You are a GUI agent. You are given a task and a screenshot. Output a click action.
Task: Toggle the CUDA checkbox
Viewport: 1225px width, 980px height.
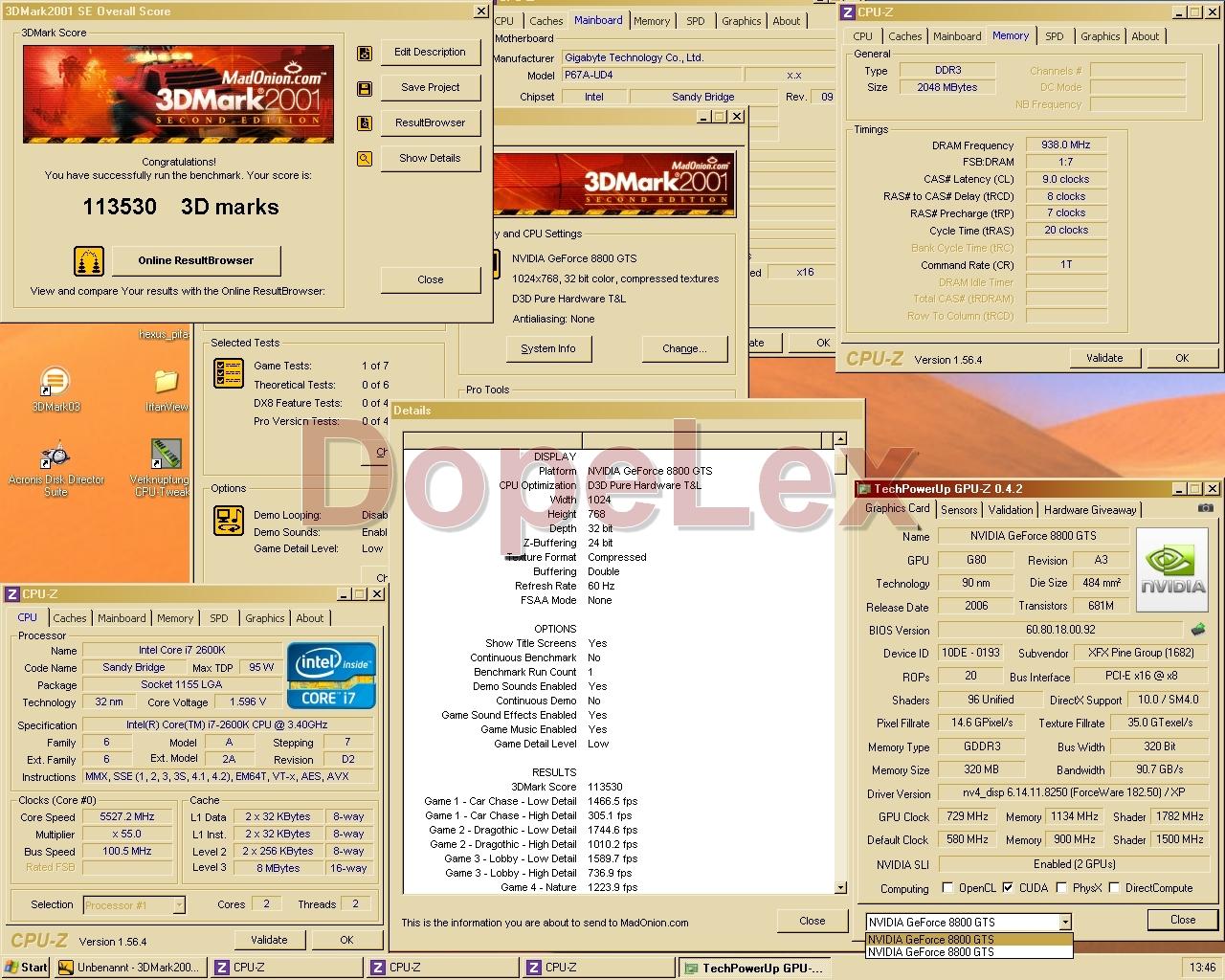click(x=1008, y=888)
